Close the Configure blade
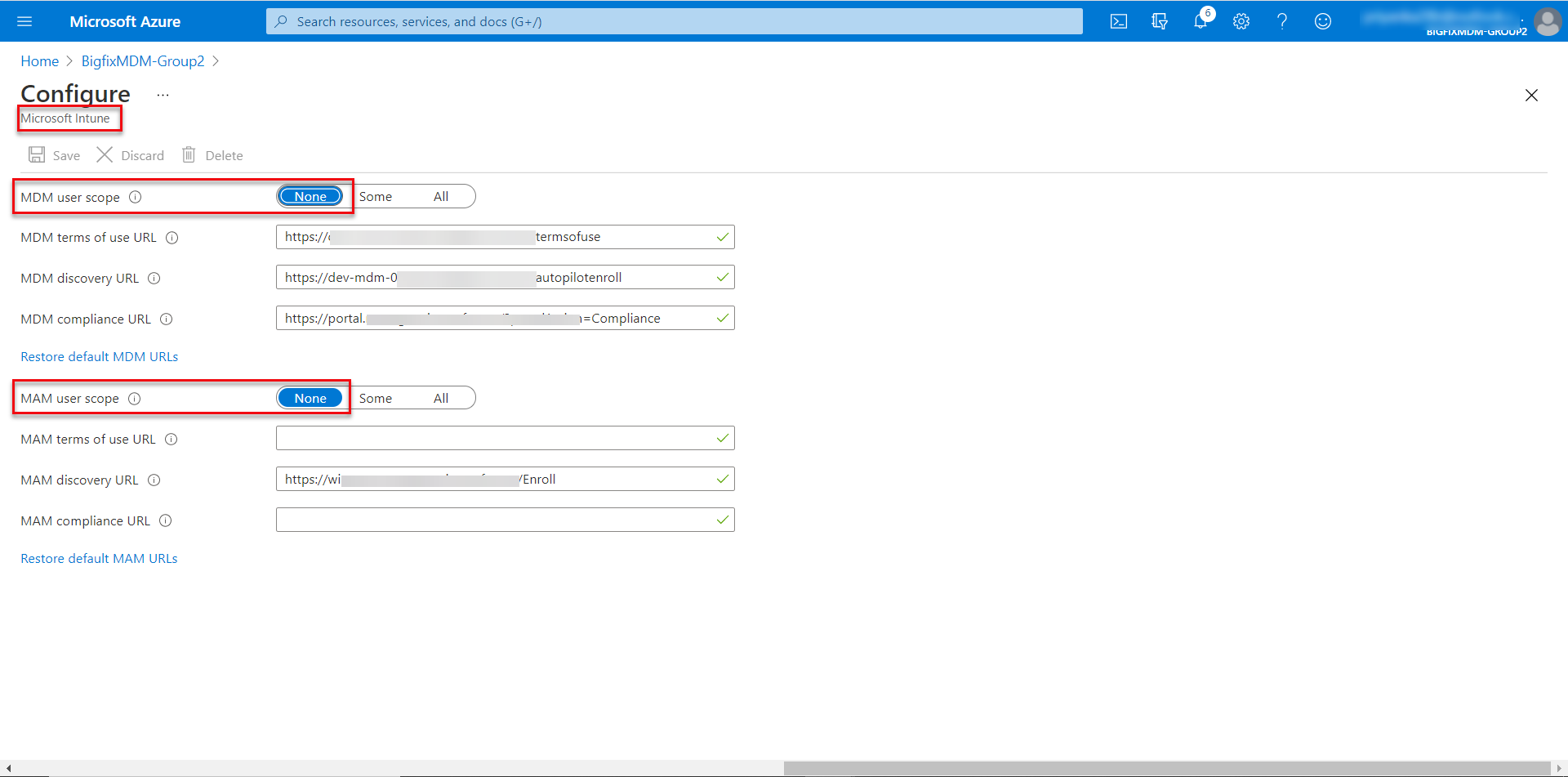The height and width of the screenshot is (777, 1568). tap(1531, 96)
